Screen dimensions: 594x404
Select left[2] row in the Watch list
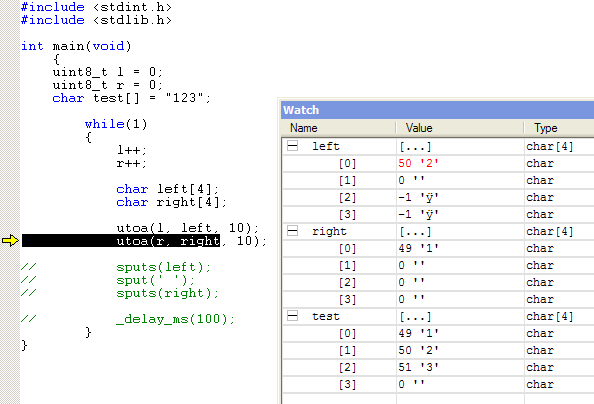438,197
